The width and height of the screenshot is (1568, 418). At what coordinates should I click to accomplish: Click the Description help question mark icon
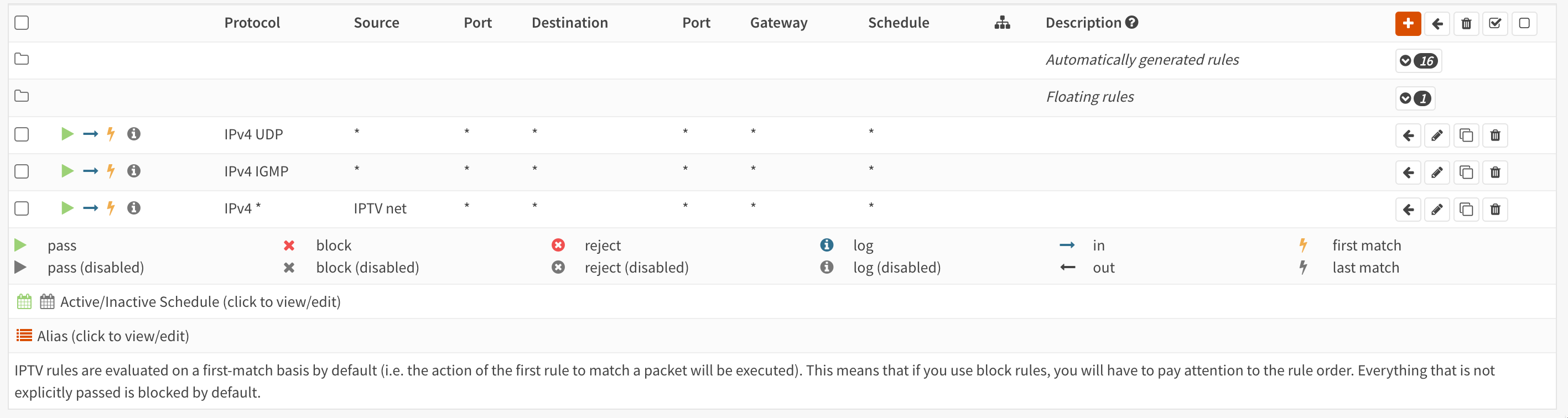[1131, 23]
